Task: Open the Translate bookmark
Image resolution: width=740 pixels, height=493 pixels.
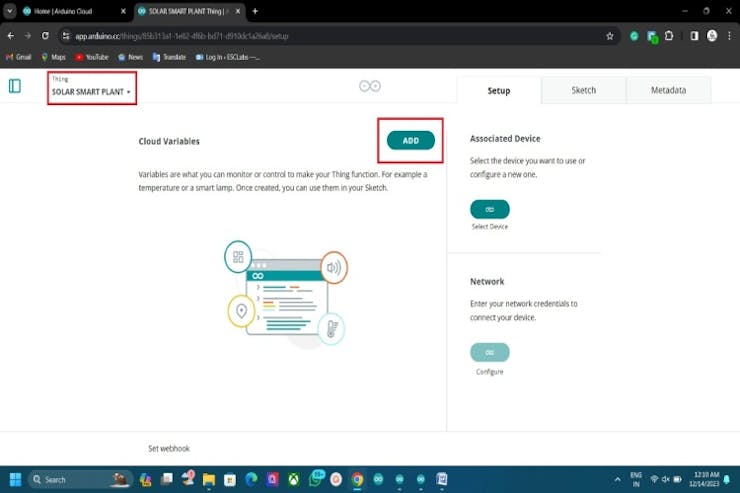Action: tap(169, 57)
